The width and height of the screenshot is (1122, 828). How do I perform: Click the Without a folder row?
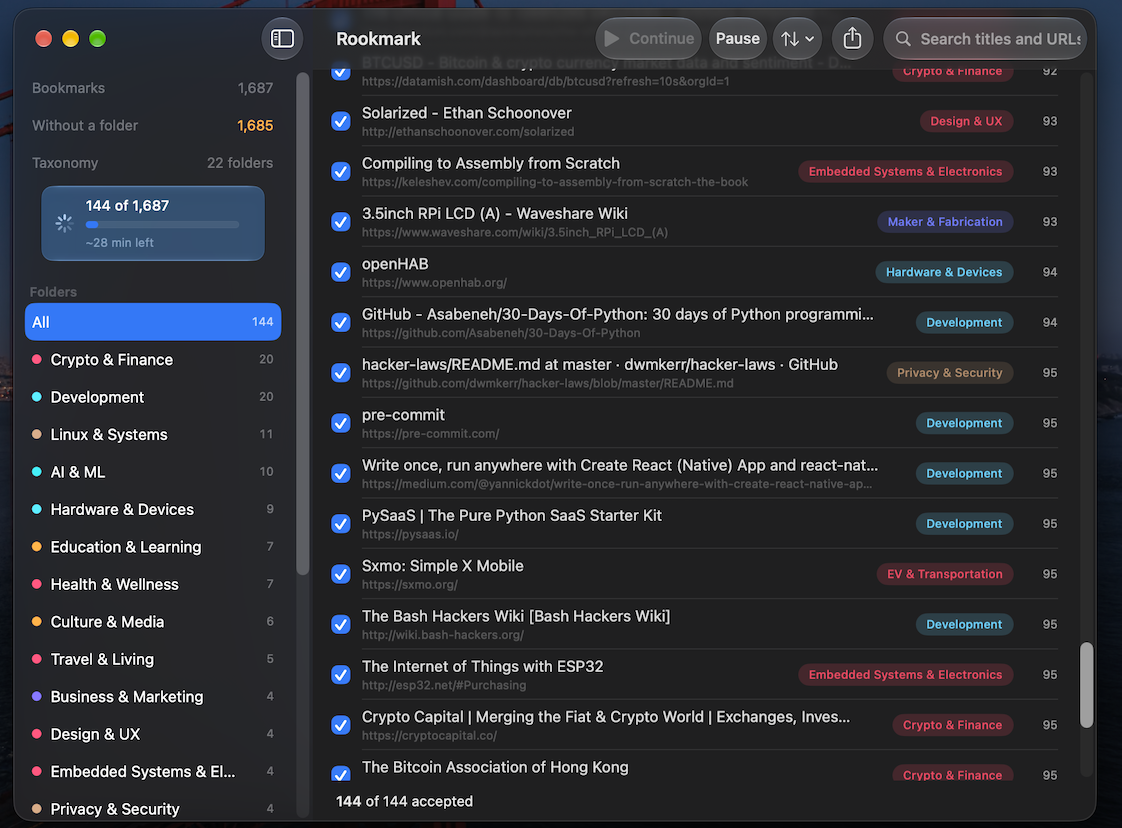(x=152, y=125)
